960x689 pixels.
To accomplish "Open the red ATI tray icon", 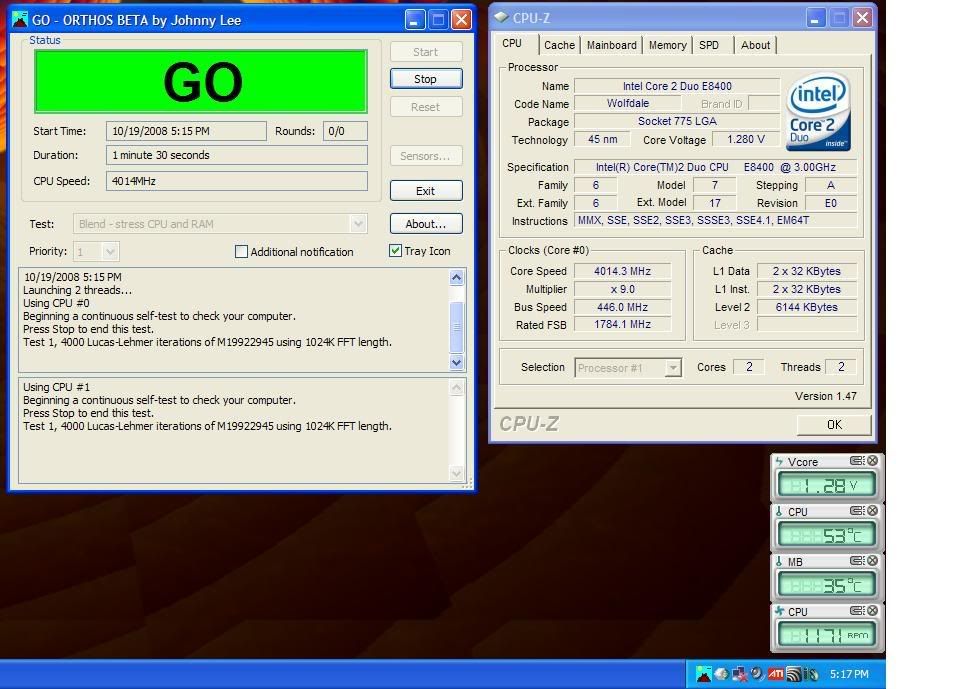I will point(776,674).
